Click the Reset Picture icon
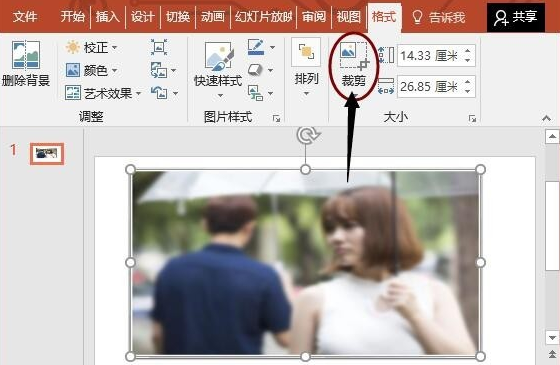Screen dimensions: 560x365 159,93
